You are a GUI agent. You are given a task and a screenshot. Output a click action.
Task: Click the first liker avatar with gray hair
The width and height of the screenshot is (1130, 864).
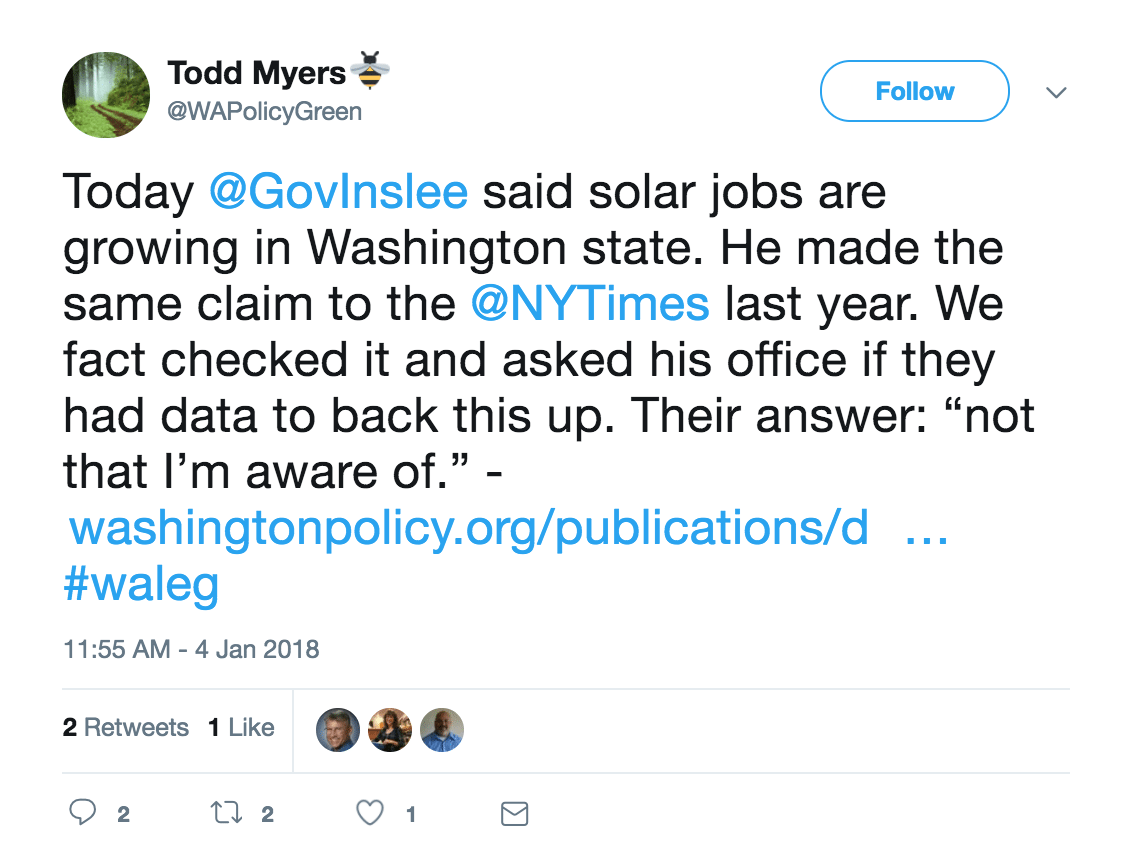tap(338, 730)
